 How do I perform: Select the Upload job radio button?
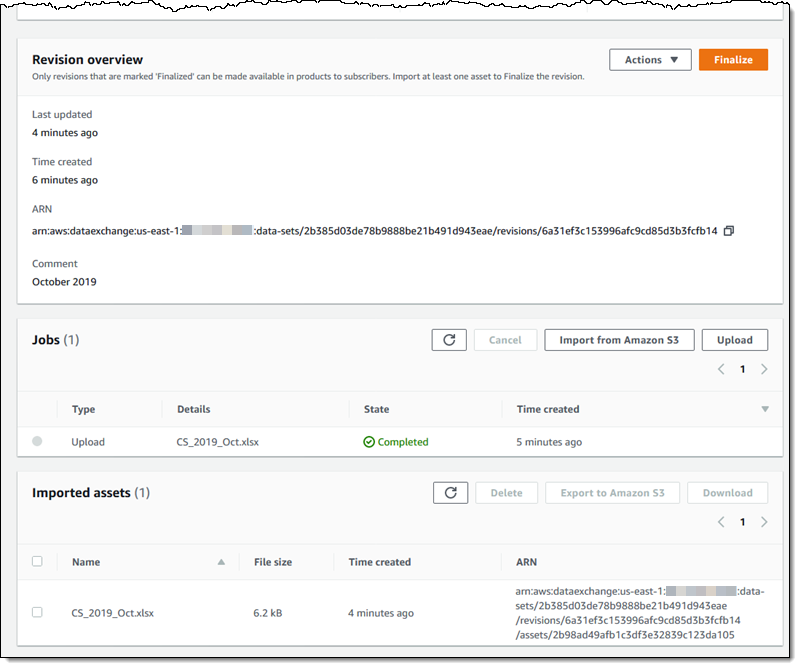[37, 441]
